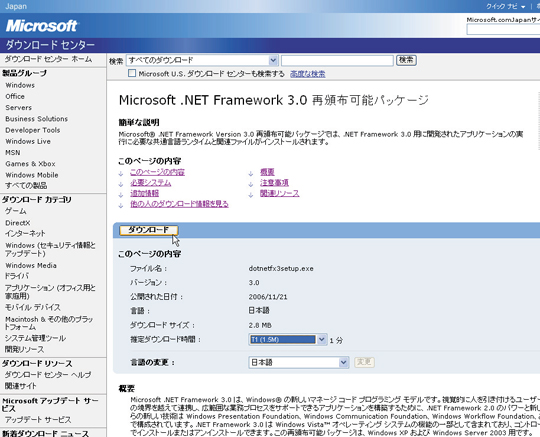
Task: Jump to このページの内容 link
Action: click(157, 172)
